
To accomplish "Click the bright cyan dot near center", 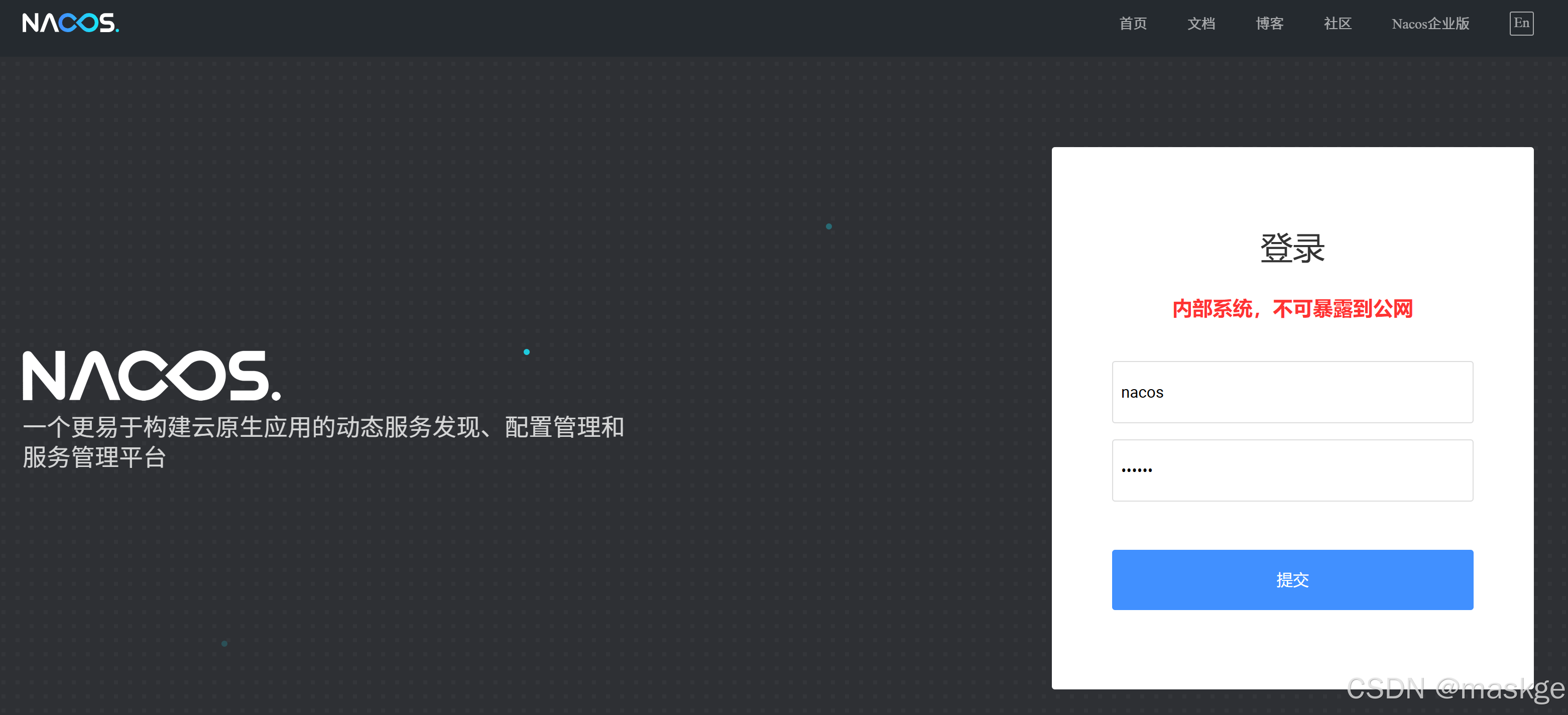I will click(527, 351).
